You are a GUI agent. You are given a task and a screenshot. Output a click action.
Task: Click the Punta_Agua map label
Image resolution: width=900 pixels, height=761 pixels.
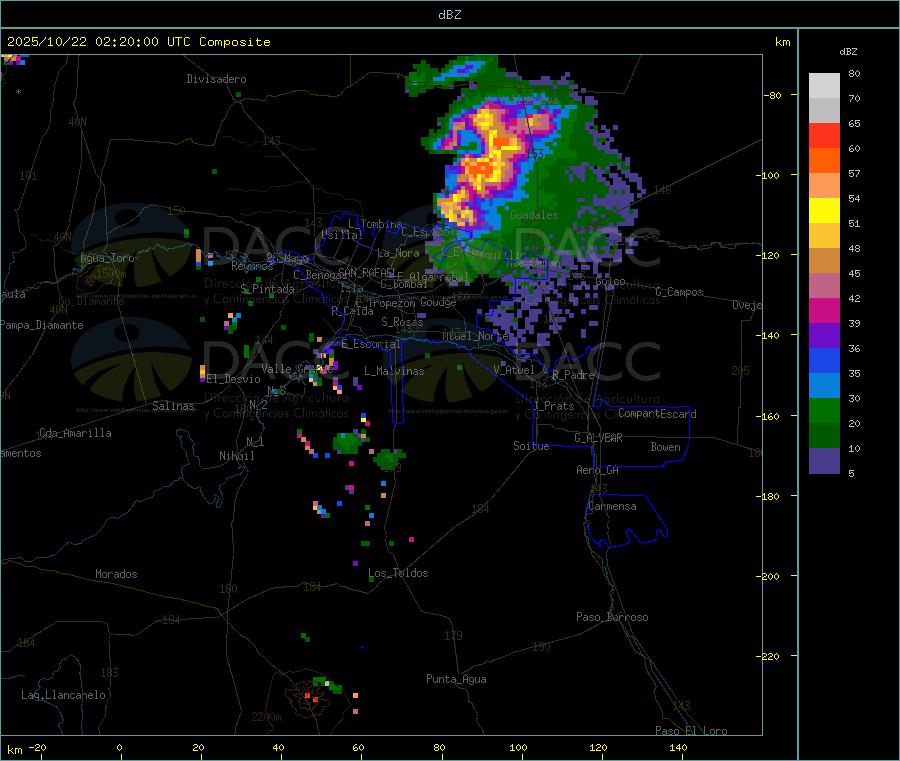click(456, 680)
